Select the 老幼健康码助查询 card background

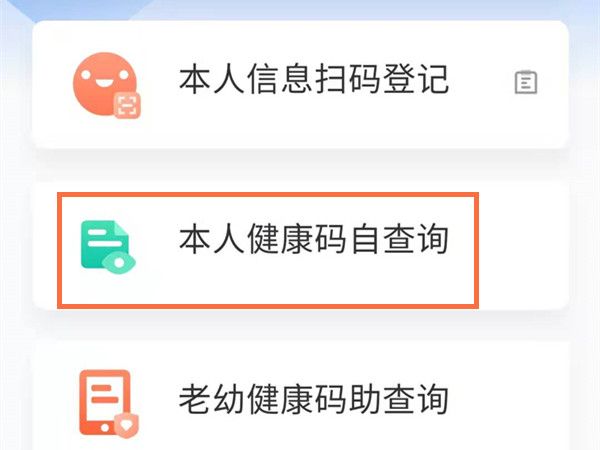[x=301, y=395]
